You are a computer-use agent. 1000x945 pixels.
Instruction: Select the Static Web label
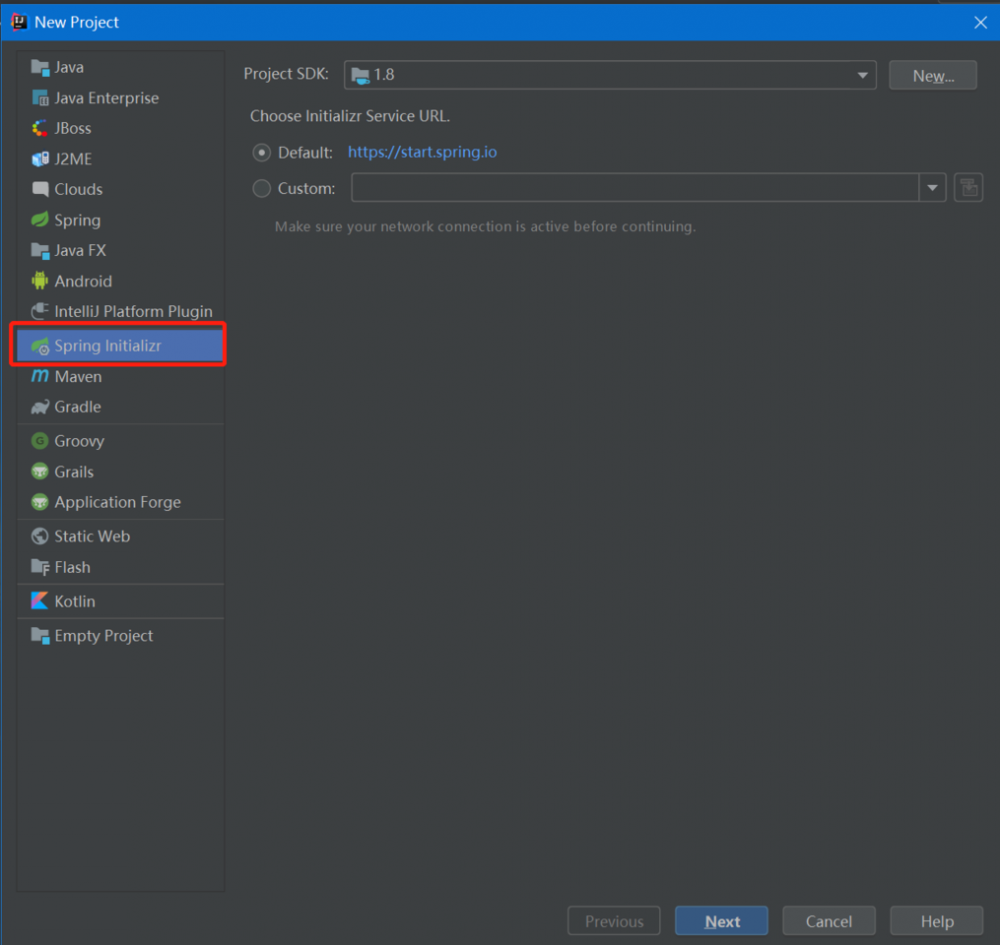[92, 536]
